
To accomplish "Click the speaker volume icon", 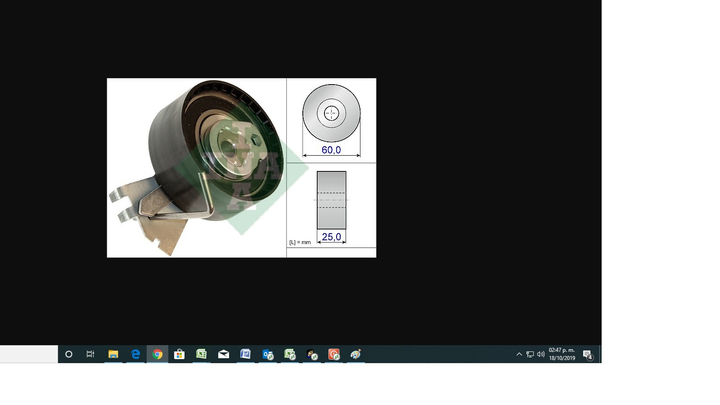I will (541, 354).
